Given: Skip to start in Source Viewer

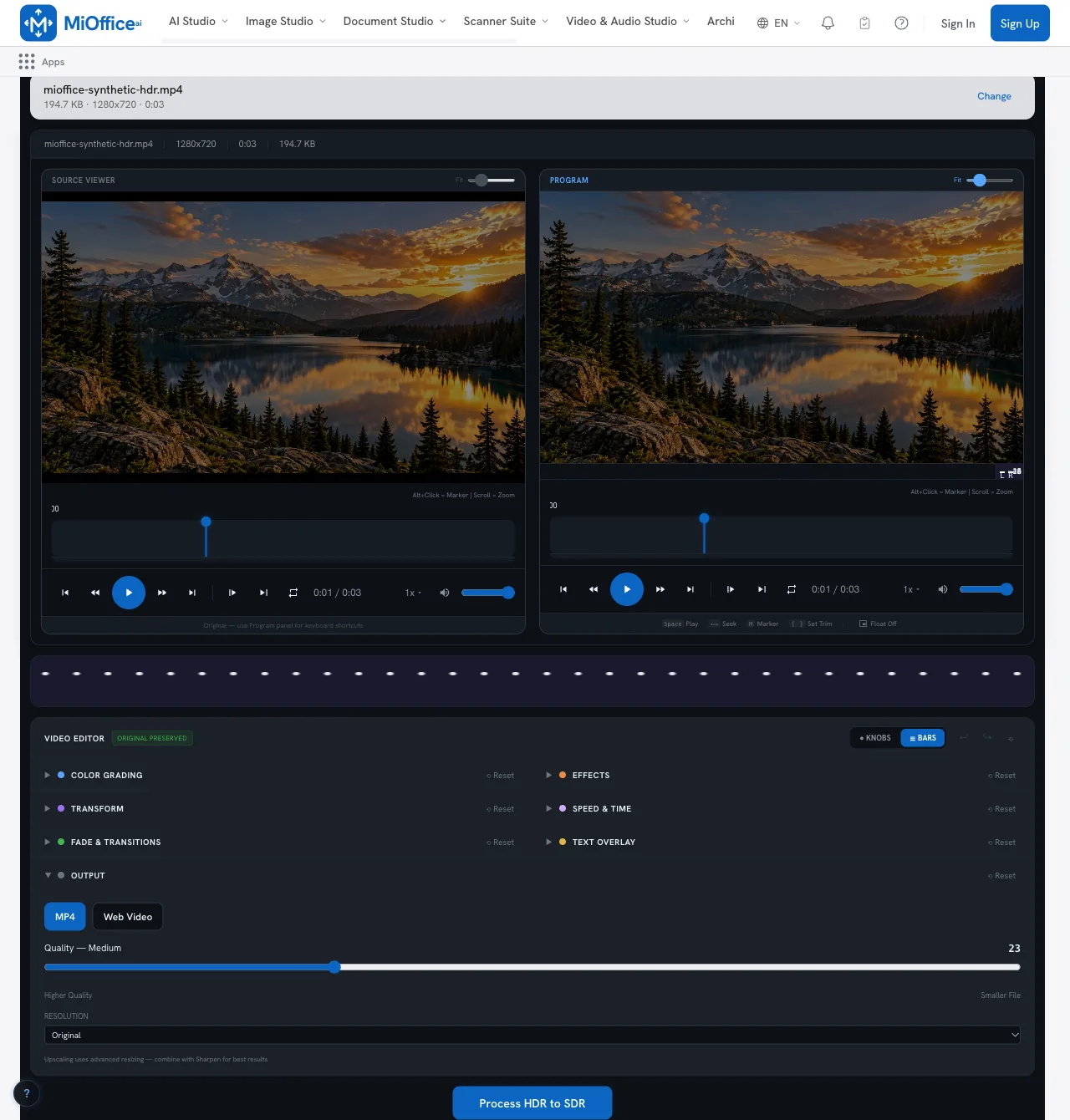Looking at the screenshot, I should 65,593.
